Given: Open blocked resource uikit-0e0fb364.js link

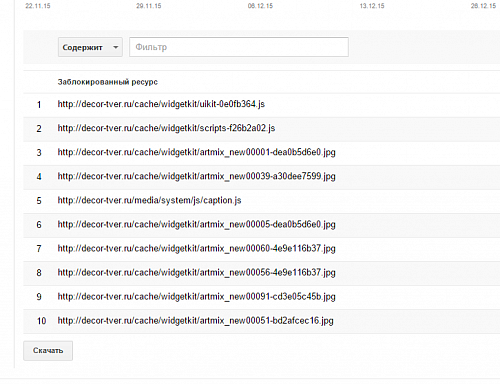Looking at the screenshot, I should point(161,104).
